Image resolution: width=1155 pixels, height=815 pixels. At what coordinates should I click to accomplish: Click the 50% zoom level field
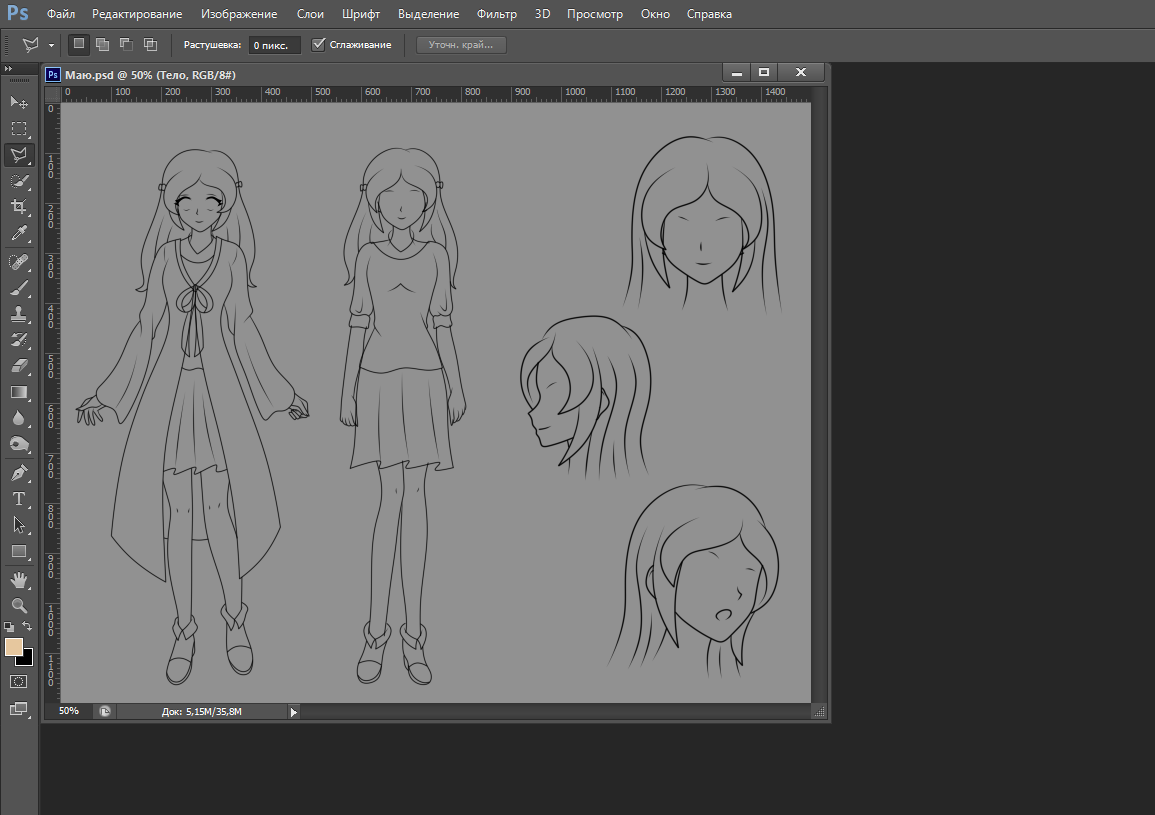tap(69, 712)
